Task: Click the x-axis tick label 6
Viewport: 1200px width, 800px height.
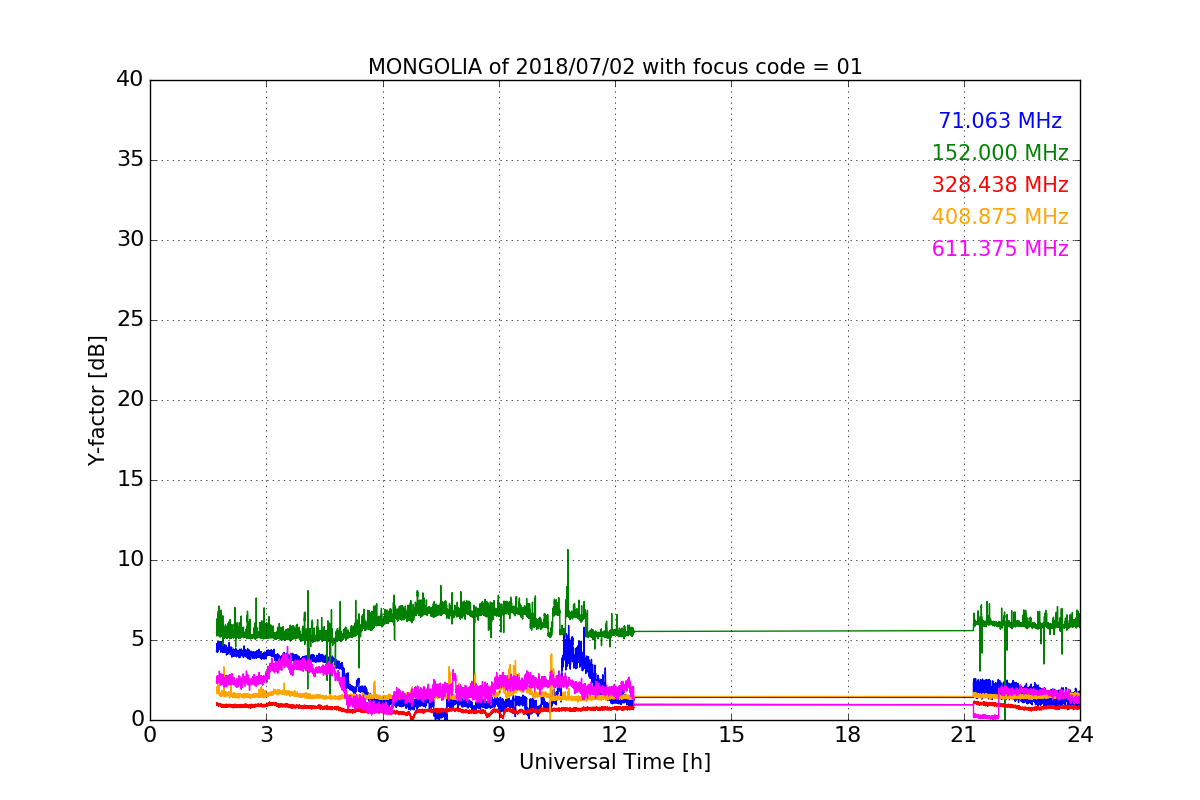Action: pyautogui.click(x=383, y=735)
